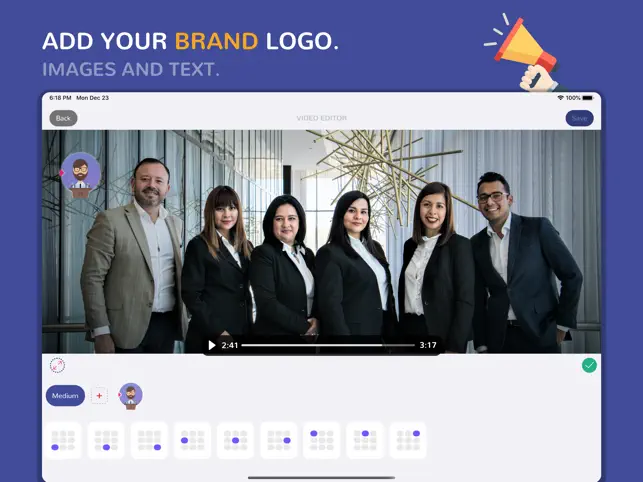Click the video progress bar
Viewport: 643px width, 482px height.
click(x=328, y=345)
